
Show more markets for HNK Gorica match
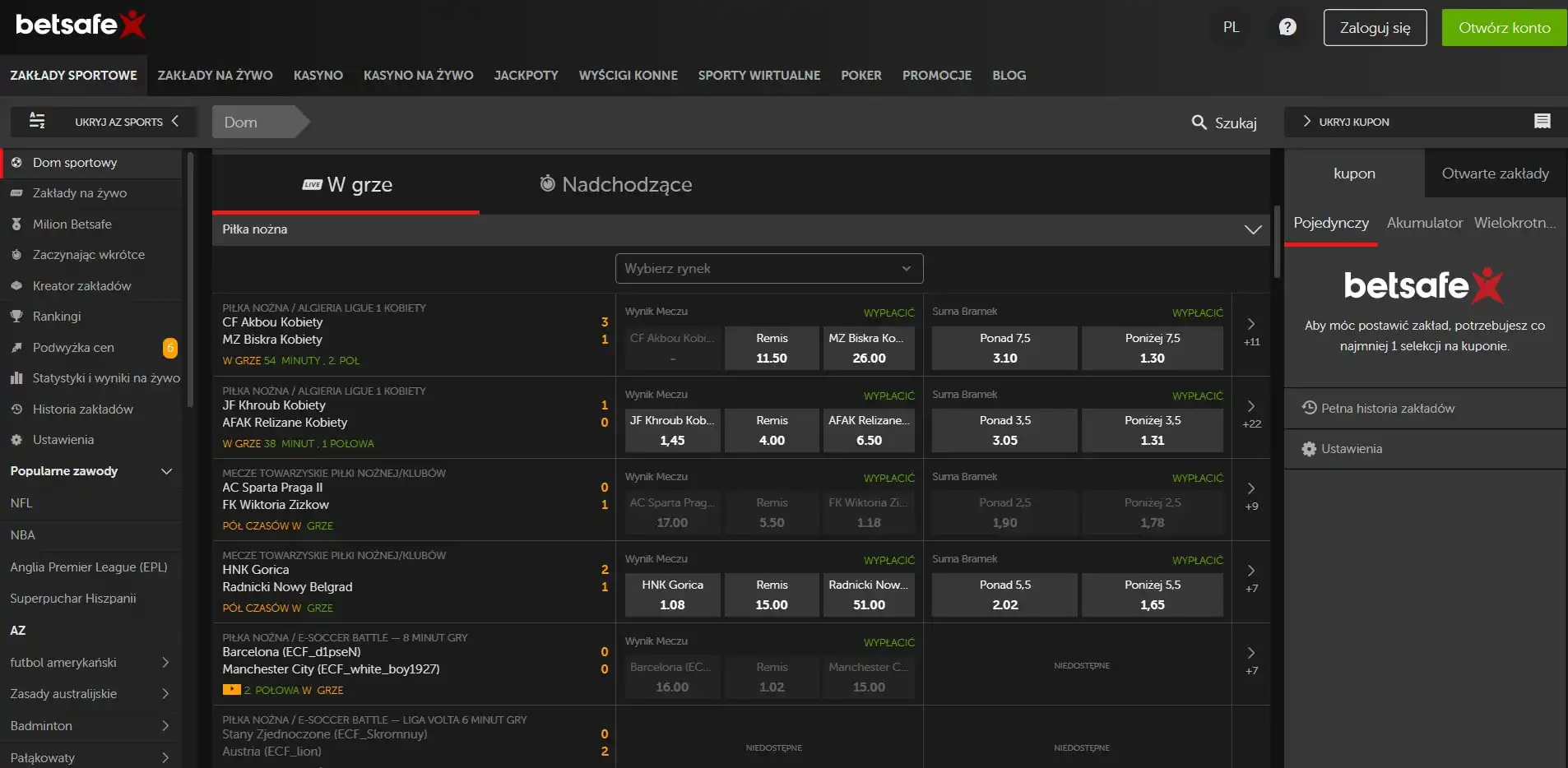1251,579
